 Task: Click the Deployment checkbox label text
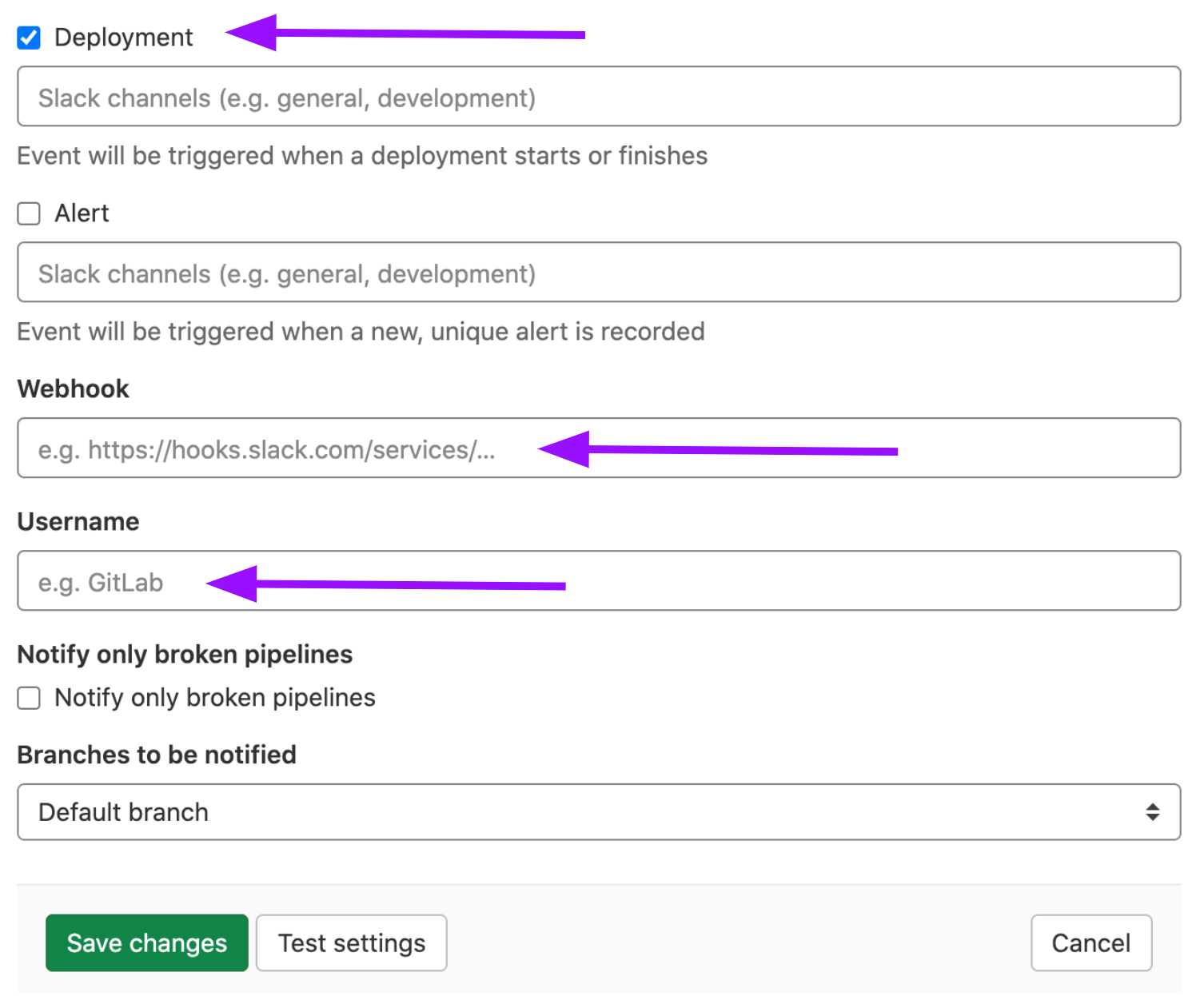pyautogui.click(x=123, y=38)
